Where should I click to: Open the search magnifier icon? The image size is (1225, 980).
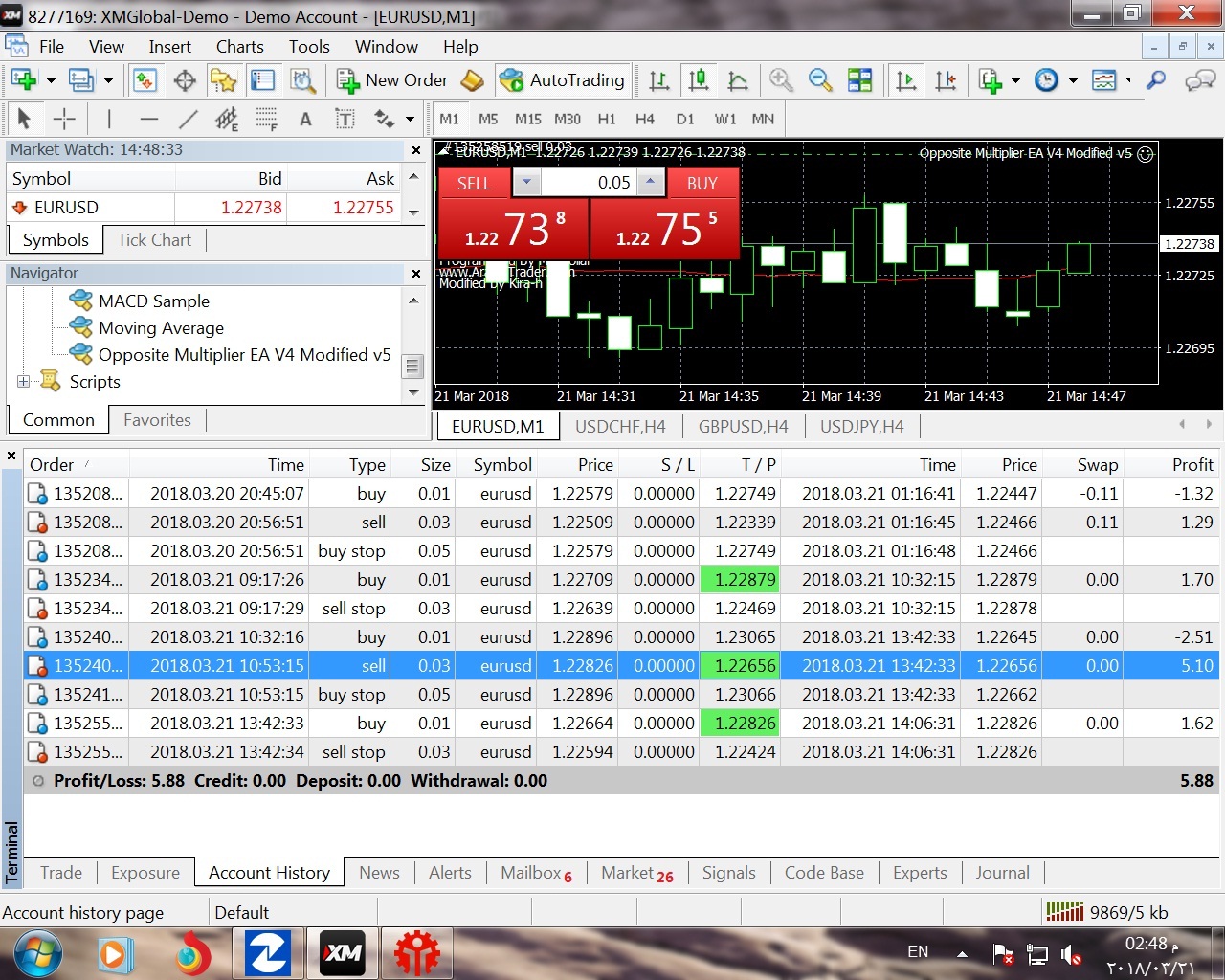[1156, 80]
